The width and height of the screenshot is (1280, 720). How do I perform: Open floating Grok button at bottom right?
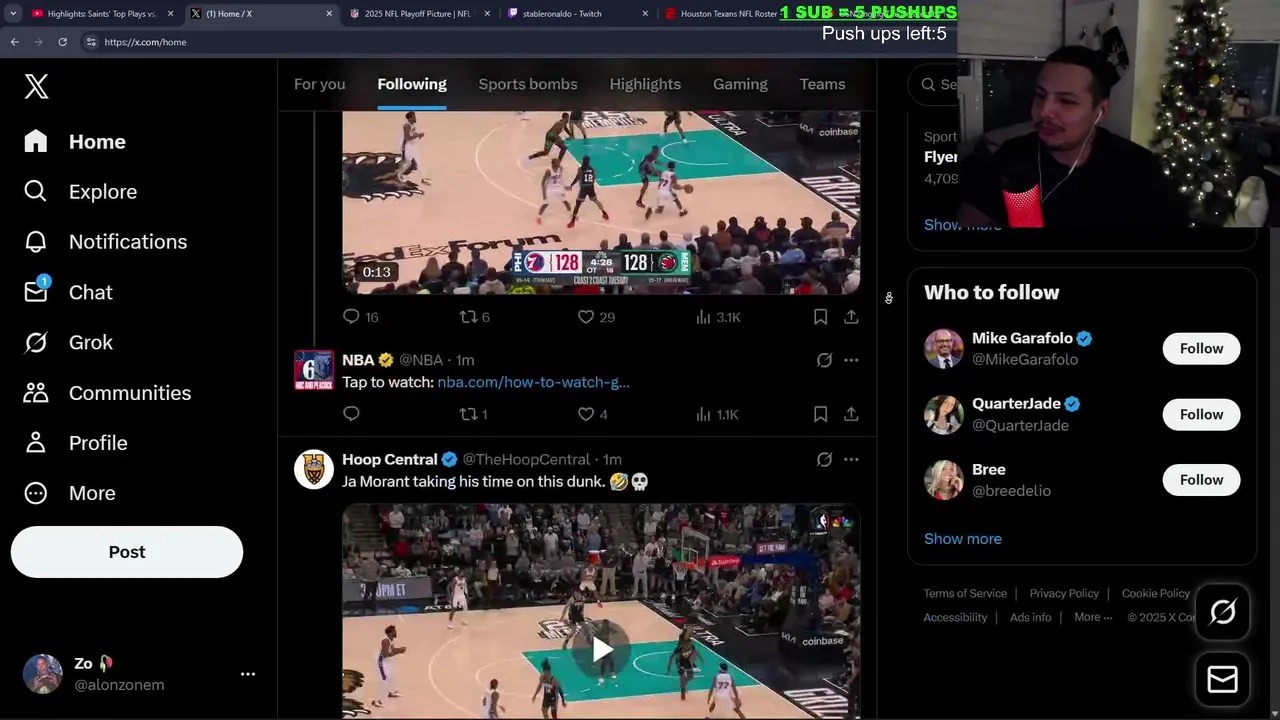[x=1222, y=612]
